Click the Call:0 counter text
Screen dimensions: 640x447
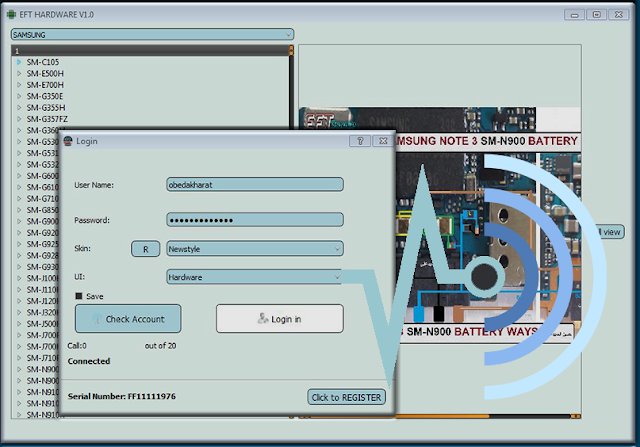pyautogui.click(x=77, y=346)
